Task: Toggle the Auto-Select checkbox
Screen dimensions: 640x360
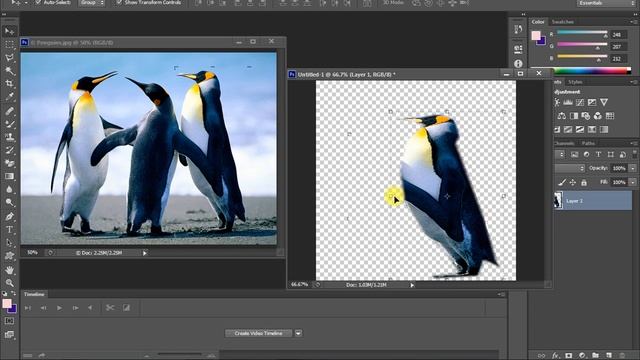Action: [38, 2]
